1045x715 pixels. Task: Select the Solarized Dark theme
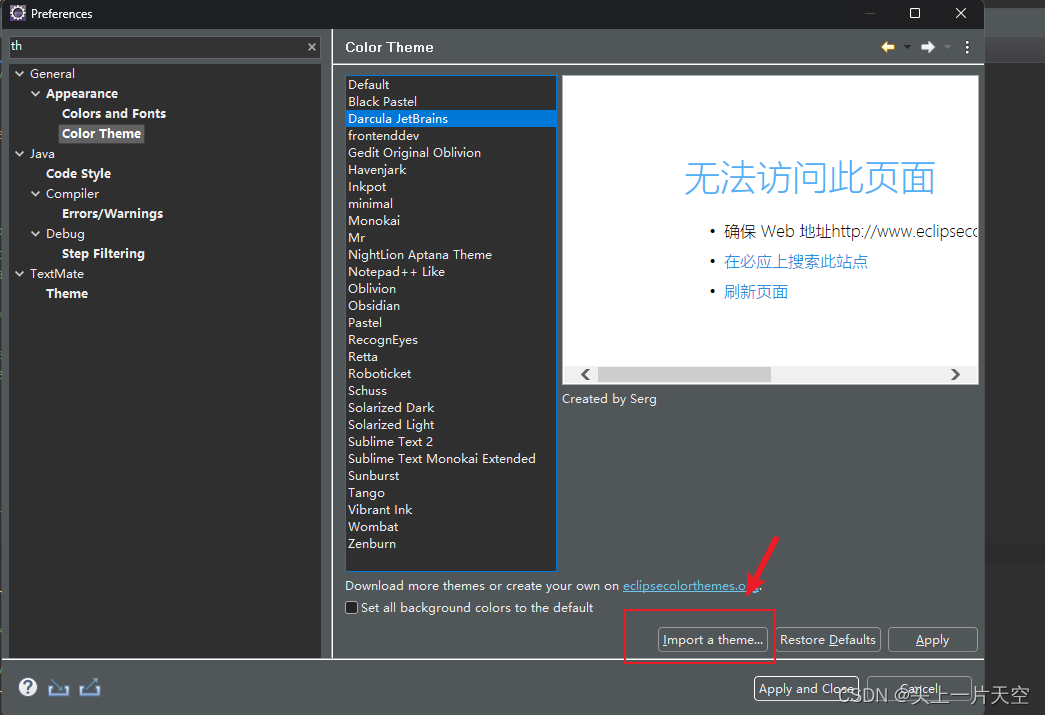[451, 408]
